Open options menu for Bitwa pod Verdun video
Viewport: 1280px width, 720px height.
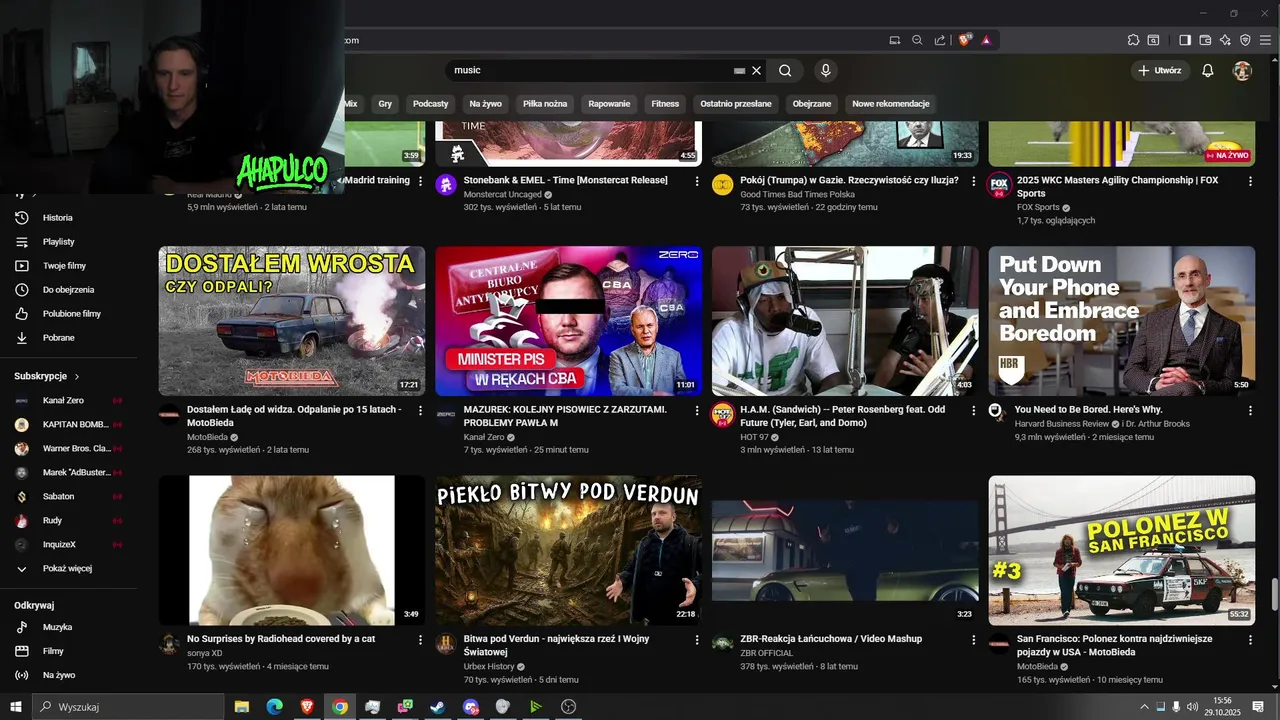point(697,639)
